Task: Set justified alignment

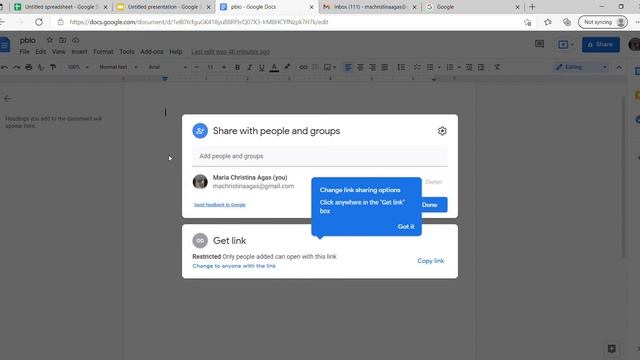Action: [x=384, y=67]
